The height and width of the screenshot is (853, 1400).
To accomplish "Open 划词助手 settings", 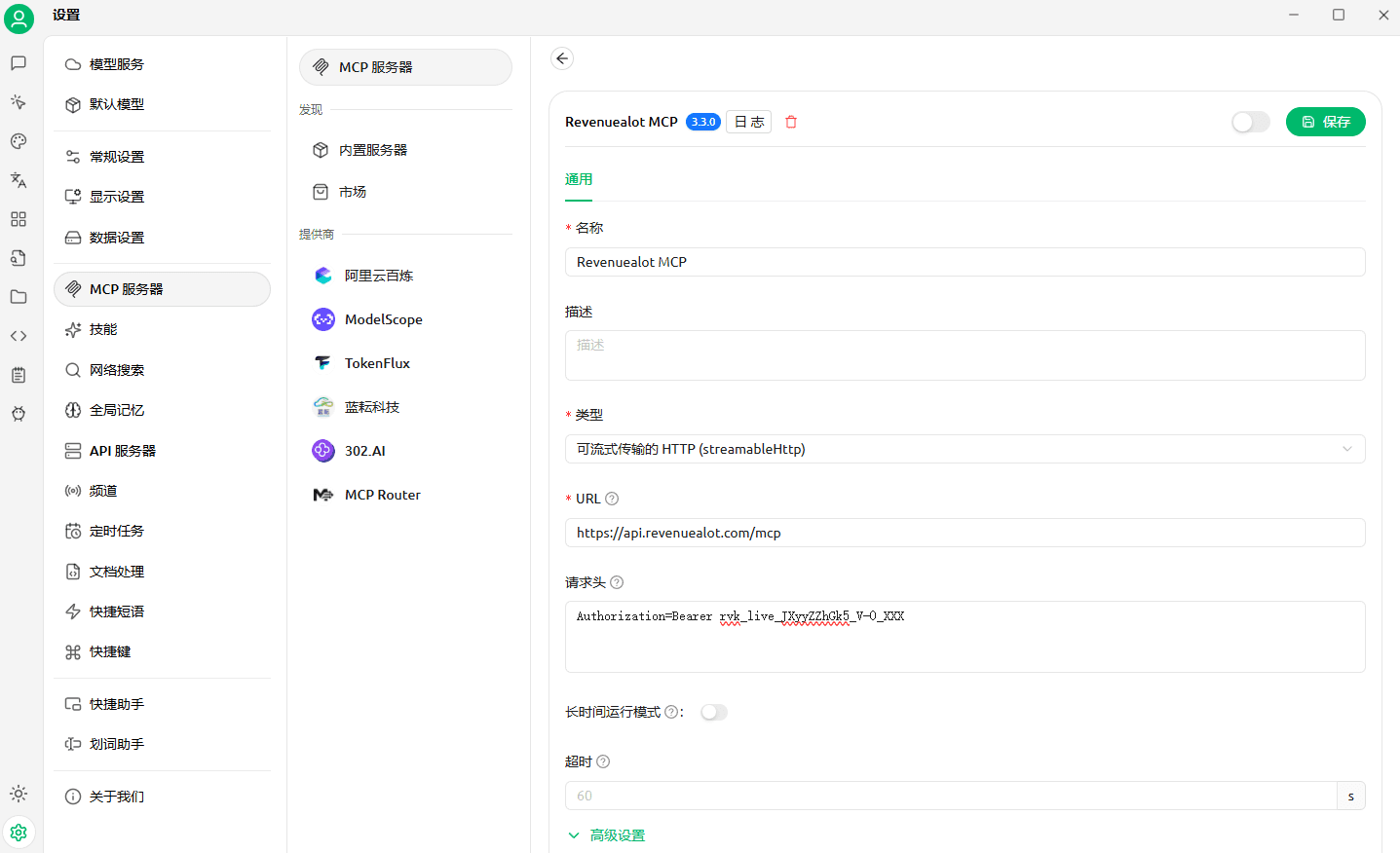I will click(x=162, y=744).
